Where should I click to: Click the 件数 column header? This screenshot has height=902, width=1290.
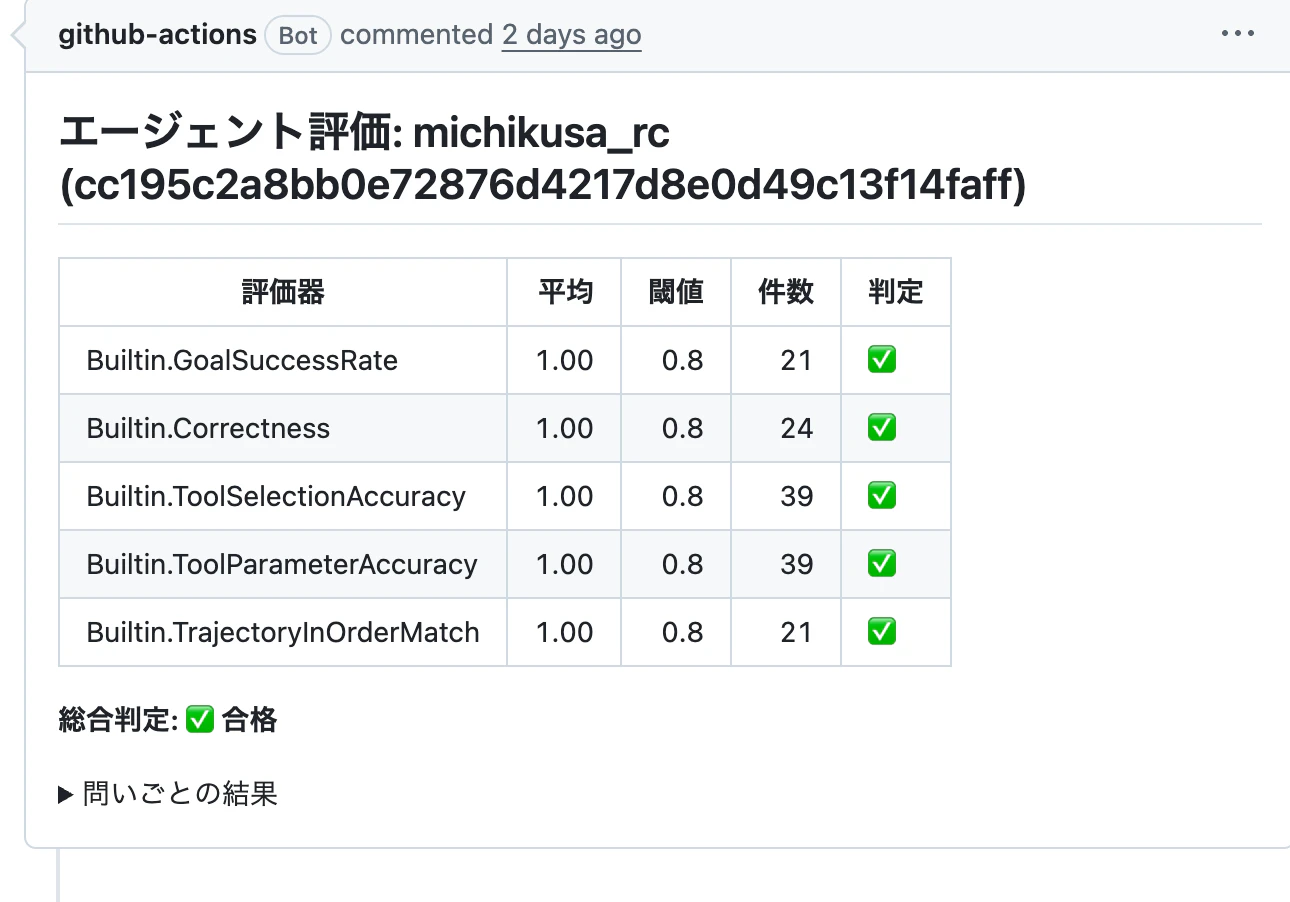786,292
